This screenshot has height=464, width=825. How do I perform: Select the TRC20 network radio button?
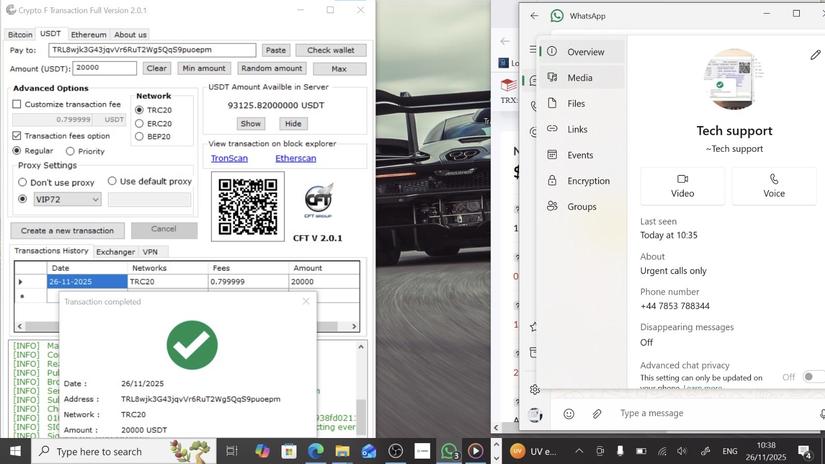139,110
